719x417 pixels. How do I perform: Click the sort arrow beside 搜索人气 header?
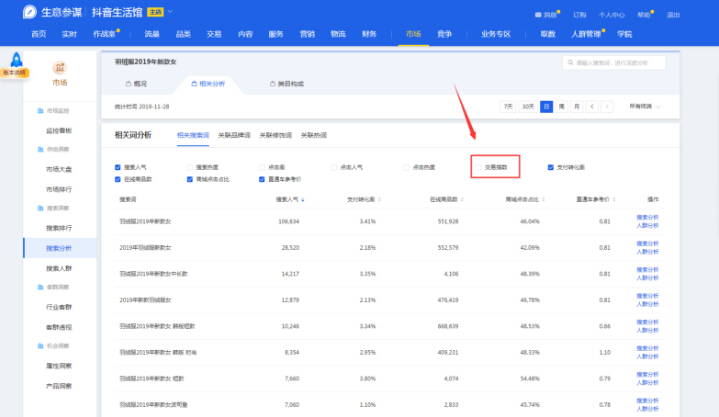[x=302, y=199]
